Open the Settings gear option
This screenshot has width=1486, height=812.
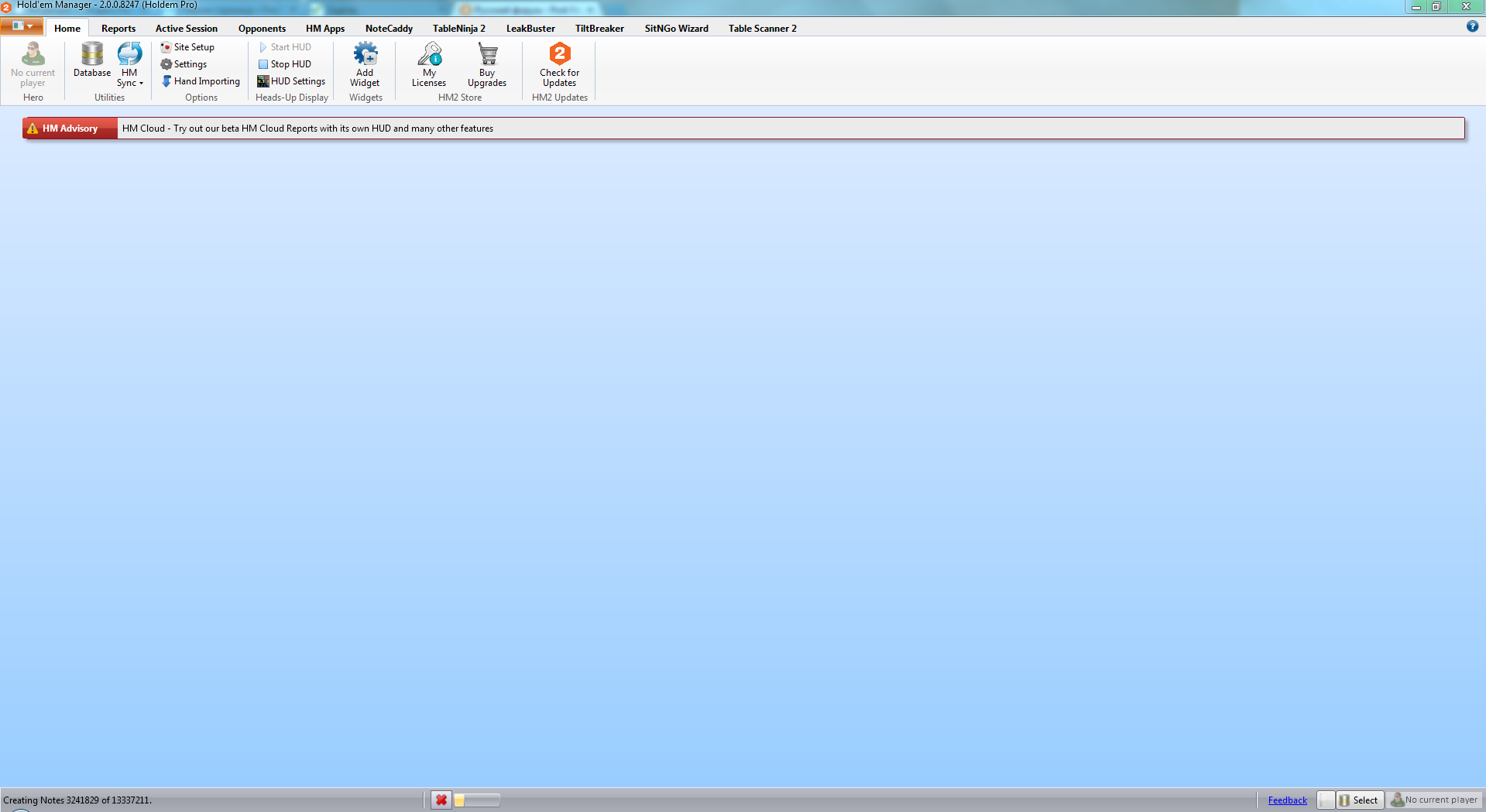point(184,64)
